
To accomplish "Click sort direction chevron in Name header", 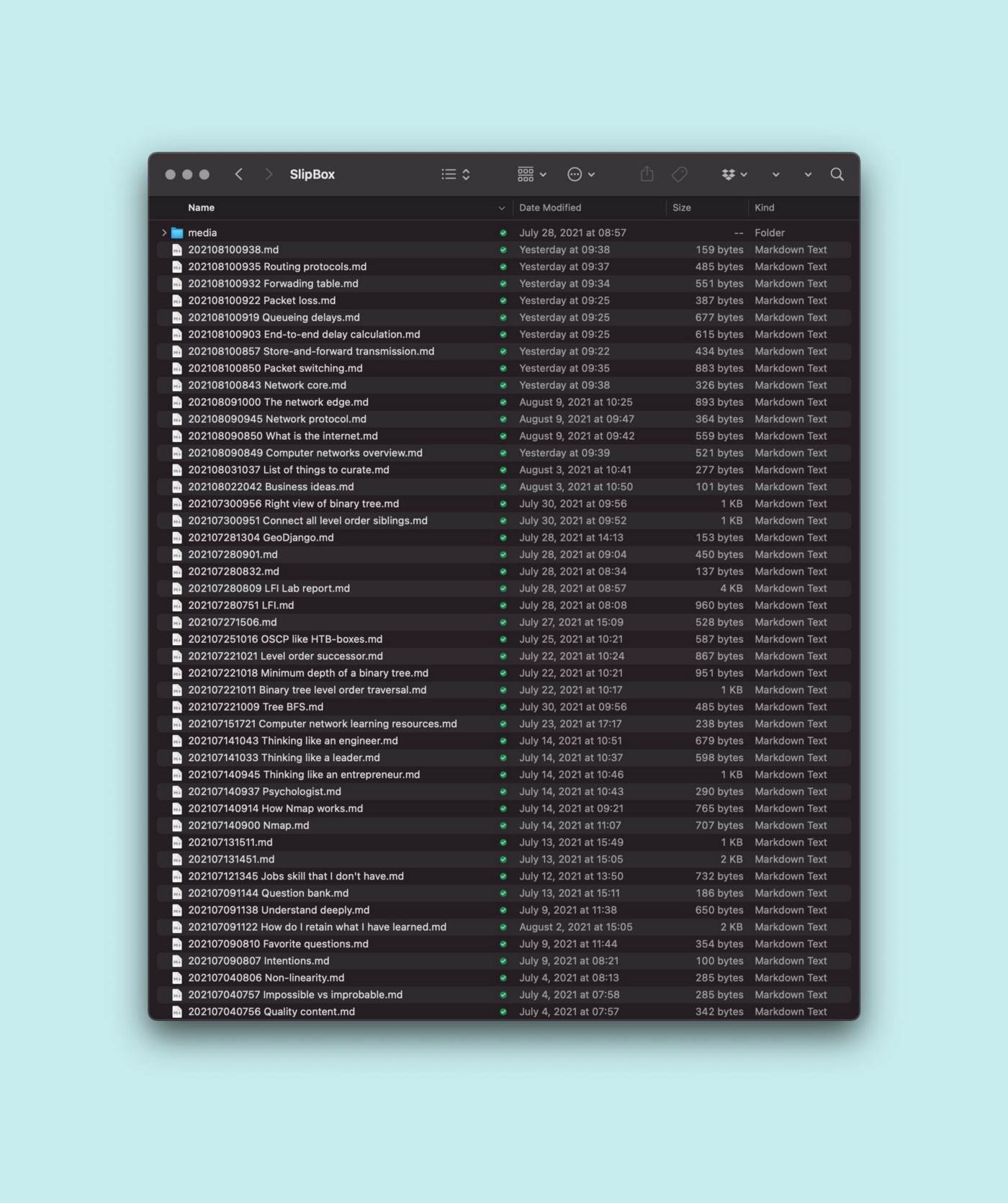I will 501,208.
